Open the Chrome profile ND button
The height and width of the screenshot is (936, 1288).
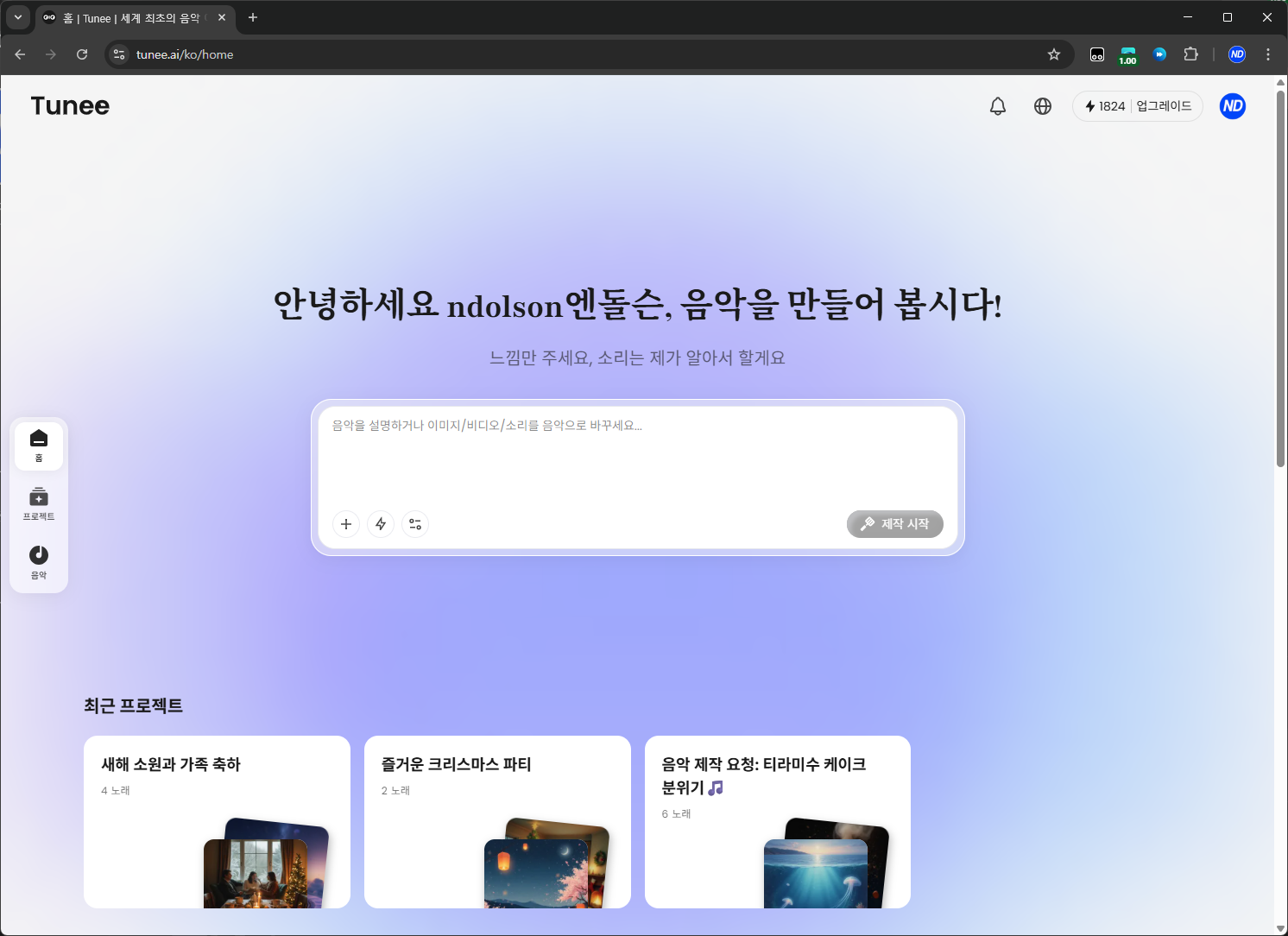click(1237, 54)
